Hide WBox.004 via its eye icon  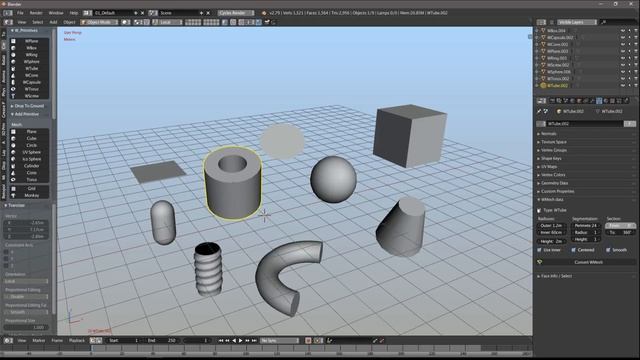623,31
